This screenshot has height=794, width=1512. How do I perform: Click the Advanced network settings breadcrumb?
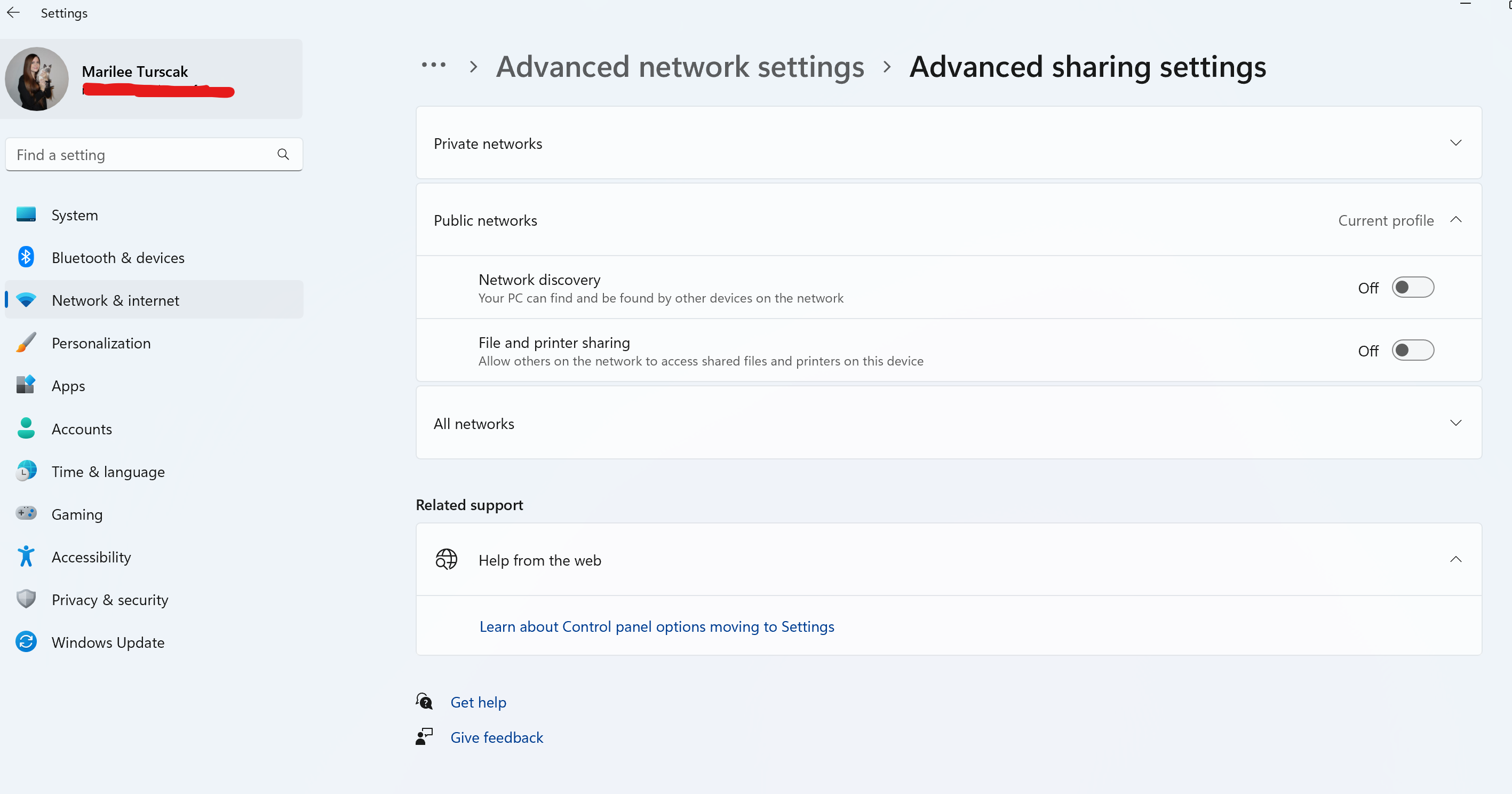point(679,66)
